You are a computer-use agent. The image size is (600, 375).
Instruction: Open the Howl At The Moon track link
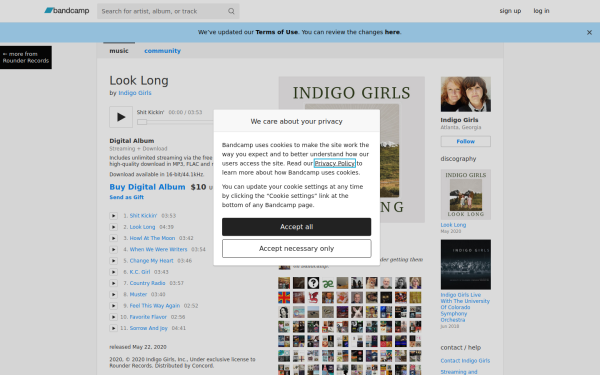[152, 238]
